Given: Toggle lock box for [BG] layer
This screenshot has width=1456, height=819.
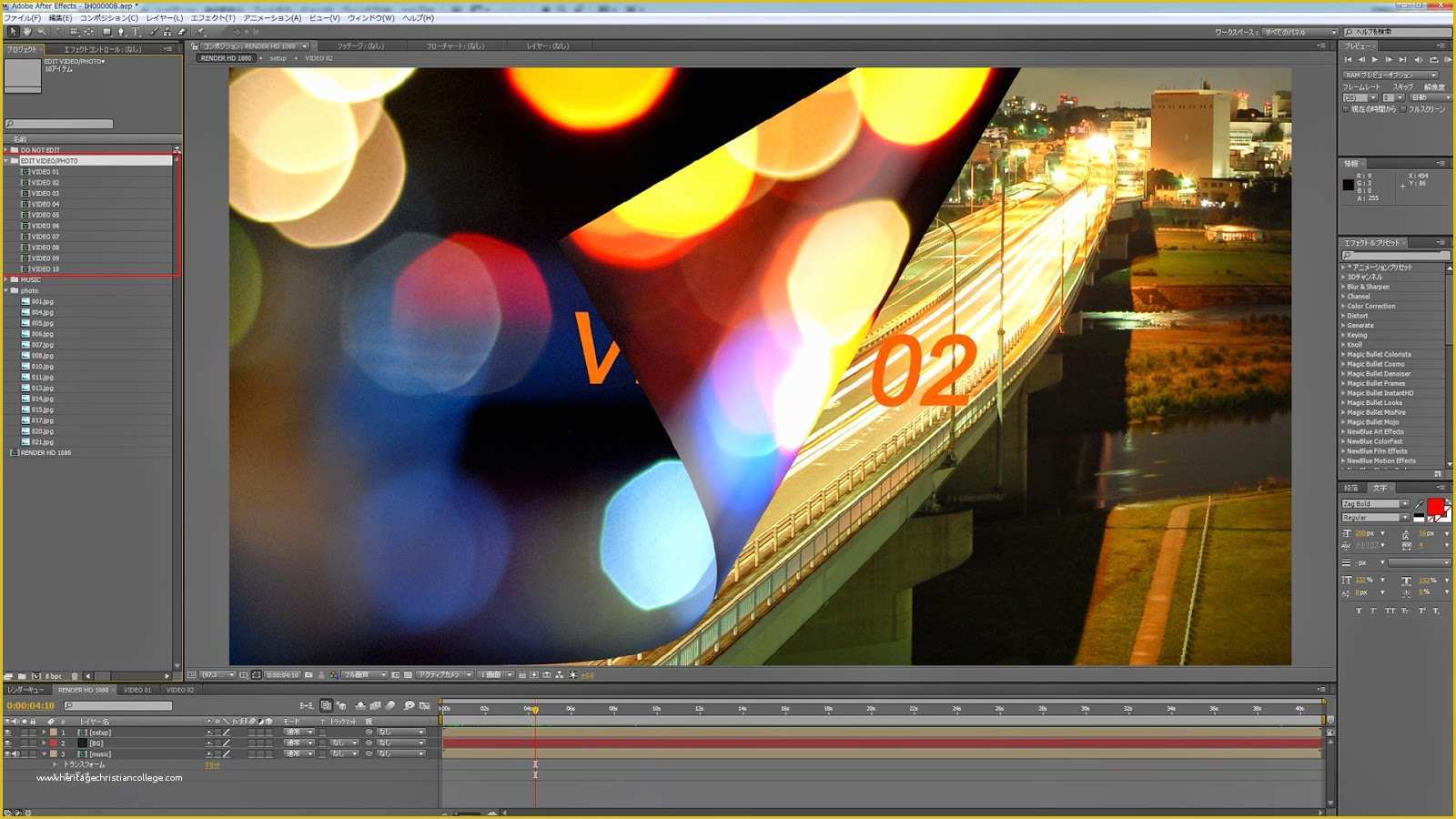Looking at the screenshot, I should [33, 743].
